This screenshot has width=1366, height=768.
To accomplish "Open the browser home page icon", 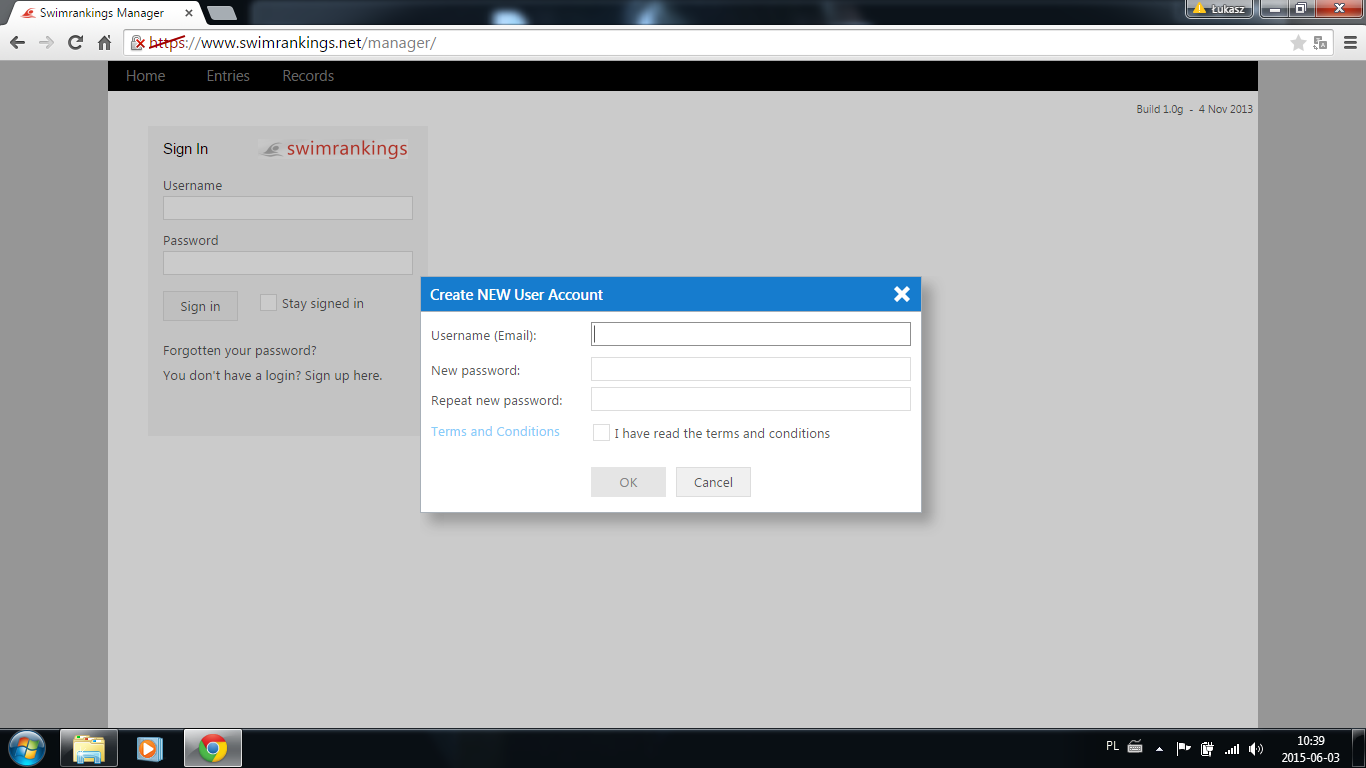I will pyautogui.click(x=104, y=43).
